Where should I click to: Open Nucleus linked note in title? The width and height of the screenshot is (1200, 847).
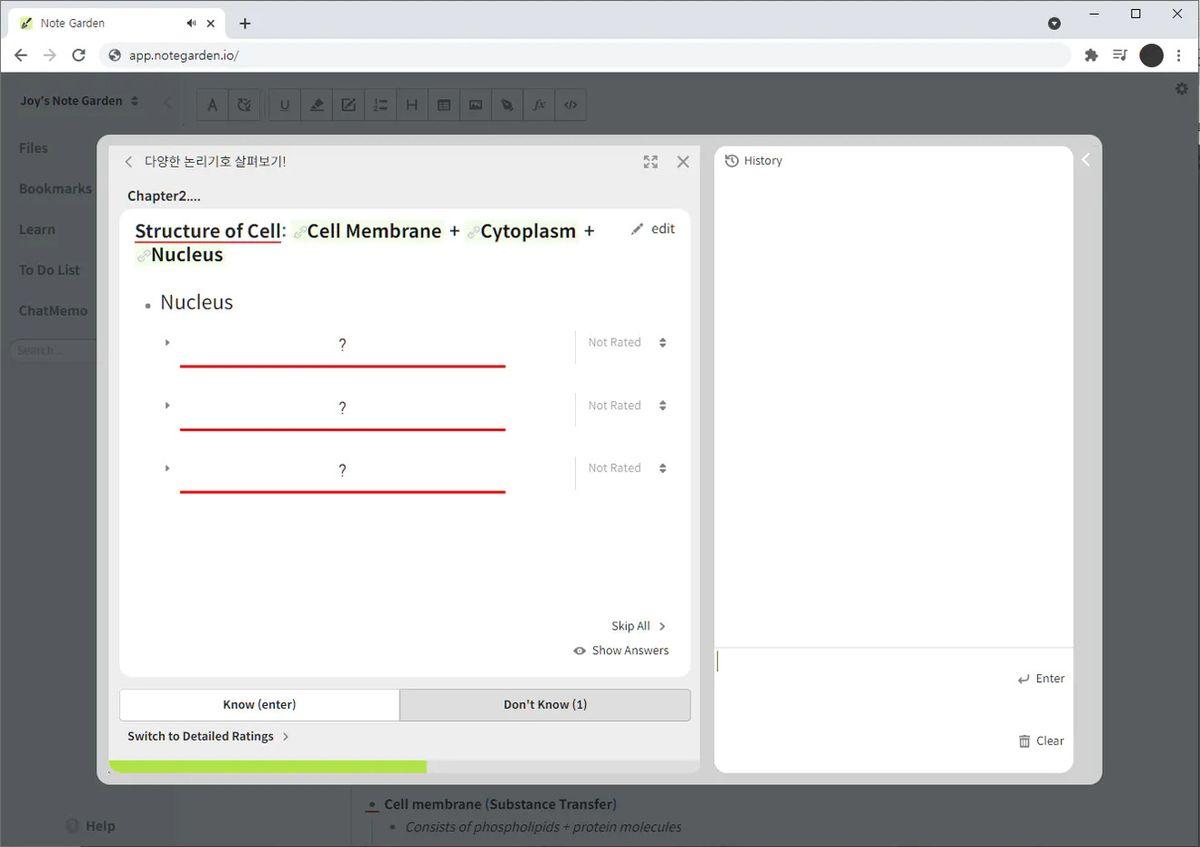[x=179, y=255]
